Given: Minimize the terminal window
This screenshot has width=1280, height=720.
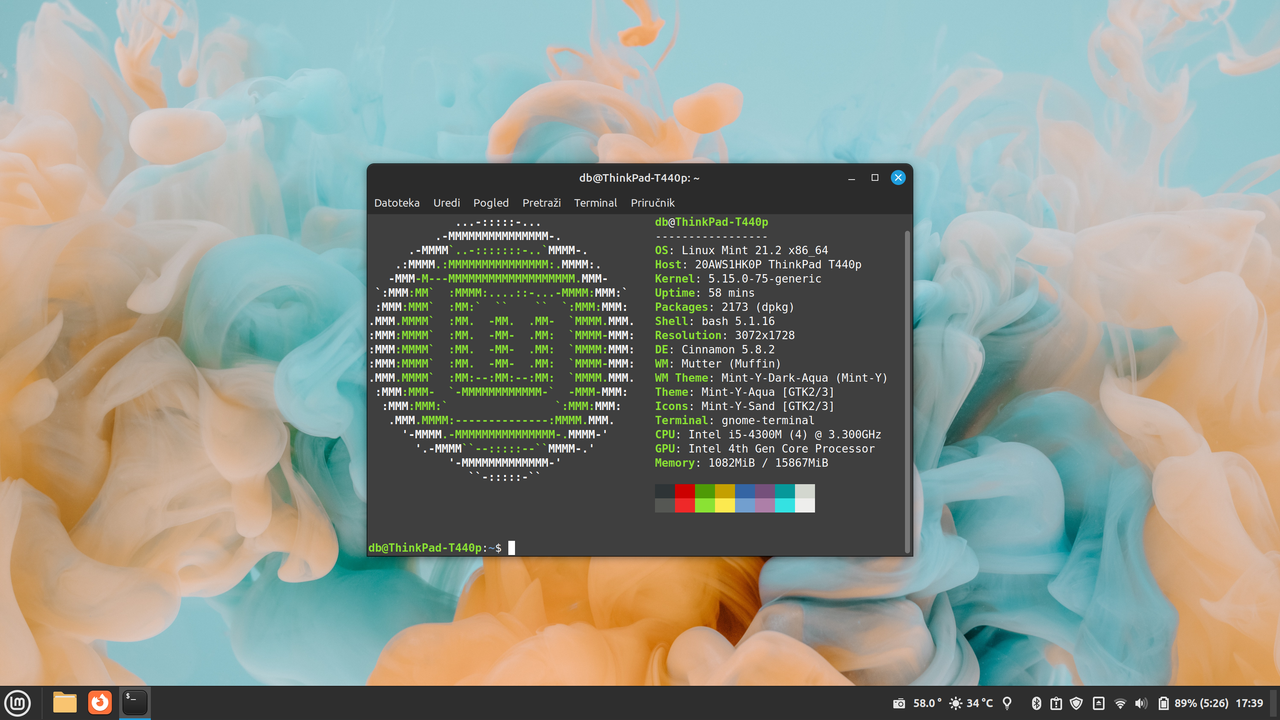Looking at the screenshot, I should 851,178.
